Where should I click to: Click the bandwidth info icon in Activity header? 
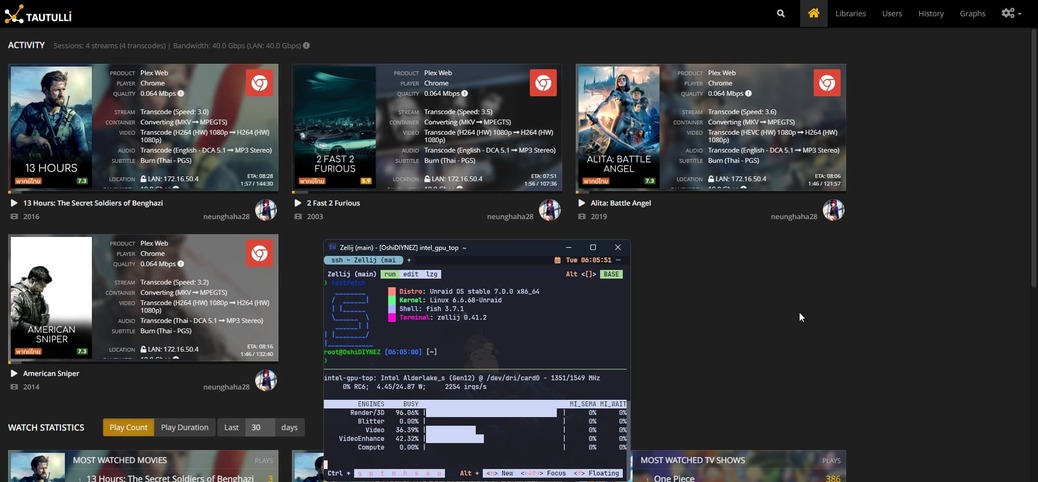[x=306, y=46]
